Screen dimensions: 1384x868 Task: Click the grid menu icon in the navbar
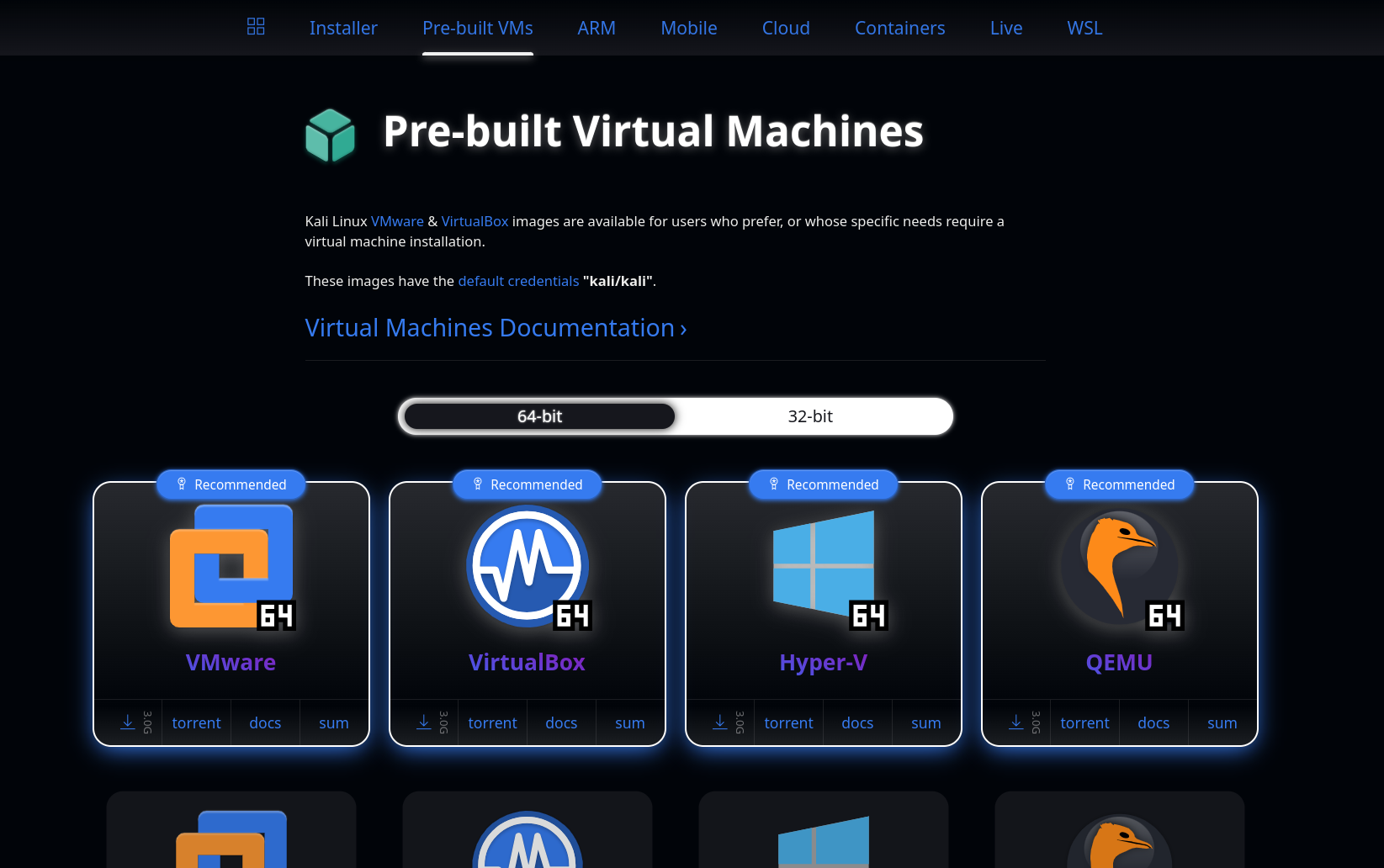[x=255, y=26]
